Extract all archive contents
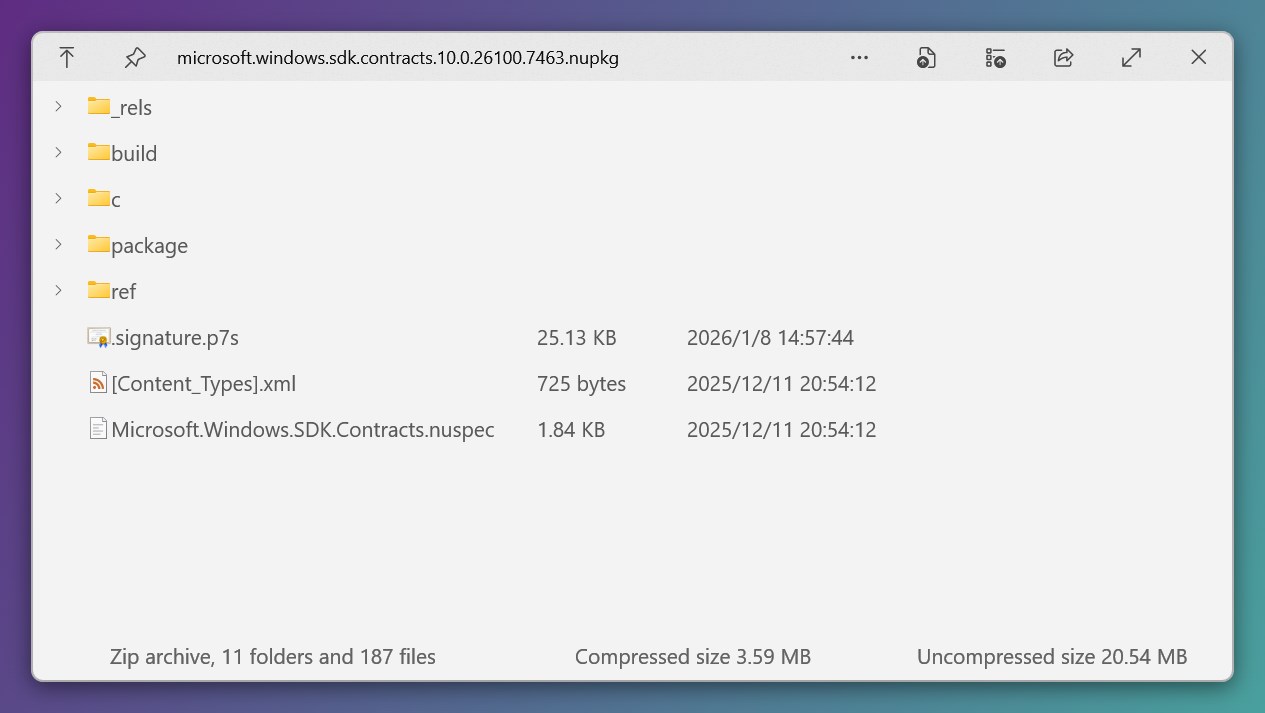 pos(995,57)
